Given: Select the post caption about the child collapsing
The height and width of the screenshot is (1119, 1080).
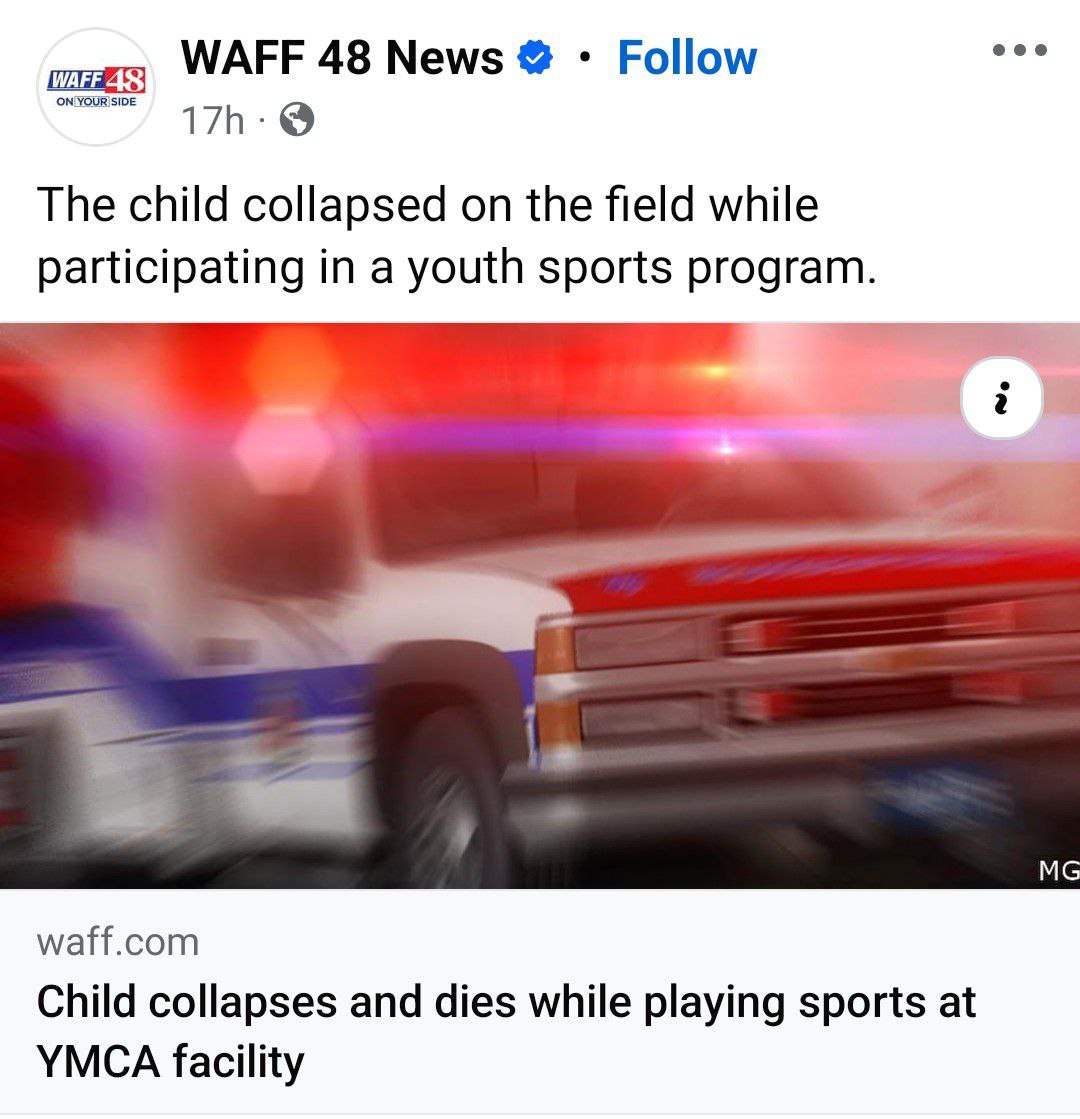Looking at the screenshot, I should (x=457, y=236).
